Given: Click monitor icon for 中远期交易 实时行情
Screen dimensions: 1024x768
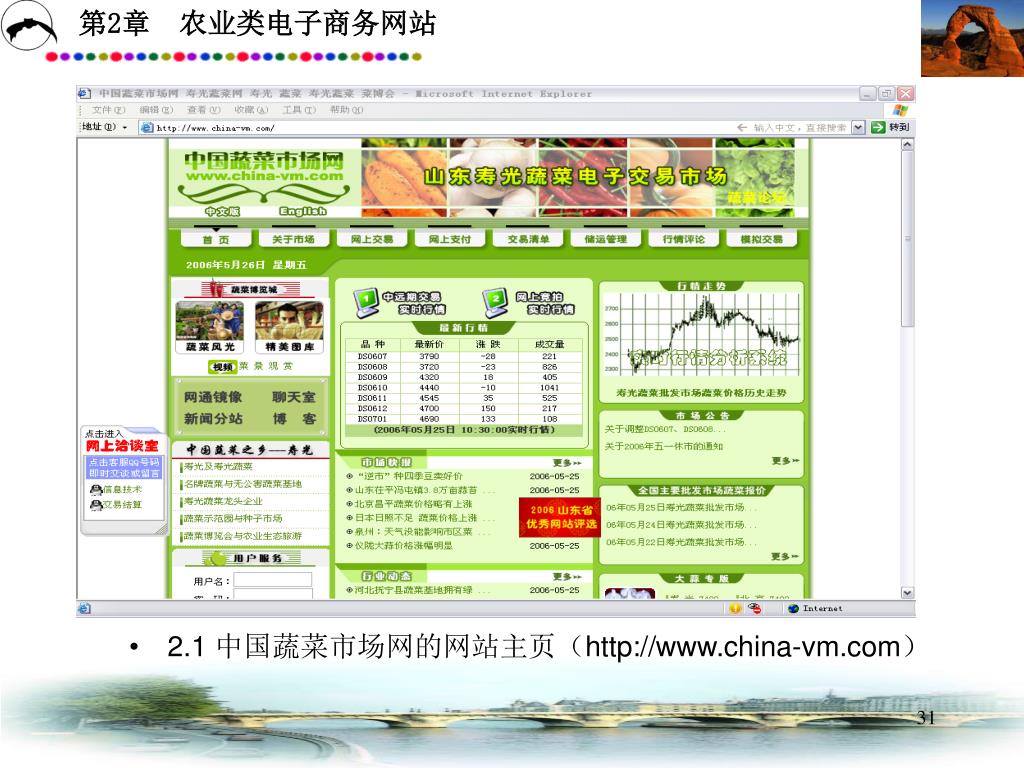Looking at the screenshot, I should (x=366, y=302).
